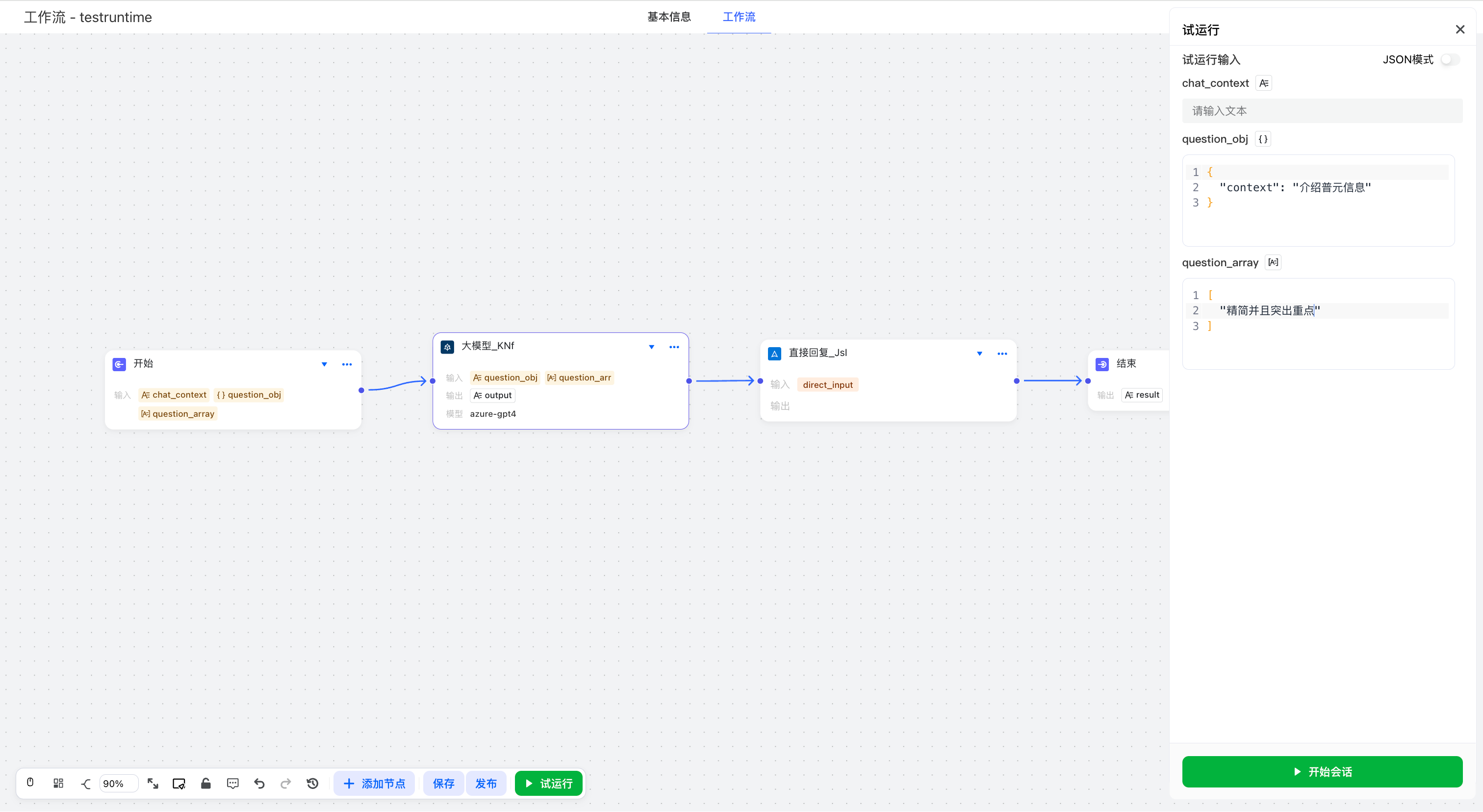Switch to the 基本信息 tab
The width and height of the screenshot is (1483, 812).
(668, 17)
